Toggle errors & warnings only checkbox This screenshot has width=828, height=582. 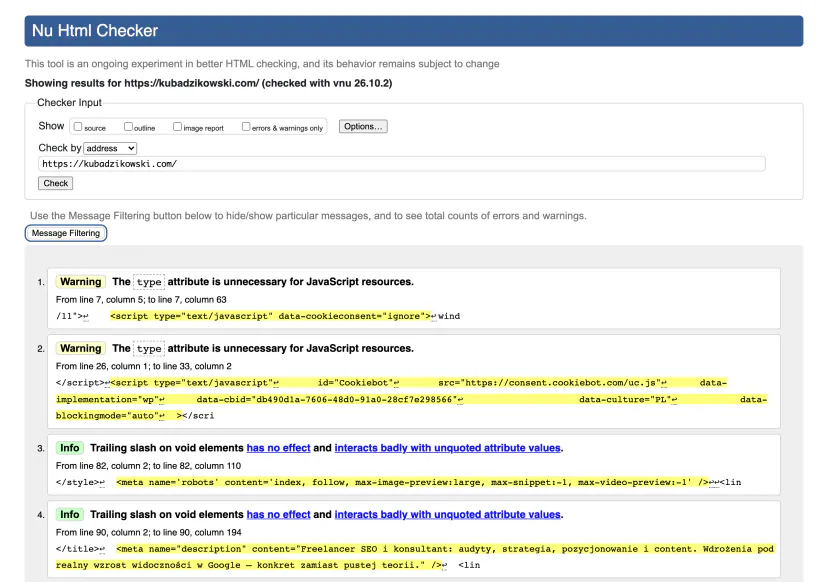pos(246,127)
